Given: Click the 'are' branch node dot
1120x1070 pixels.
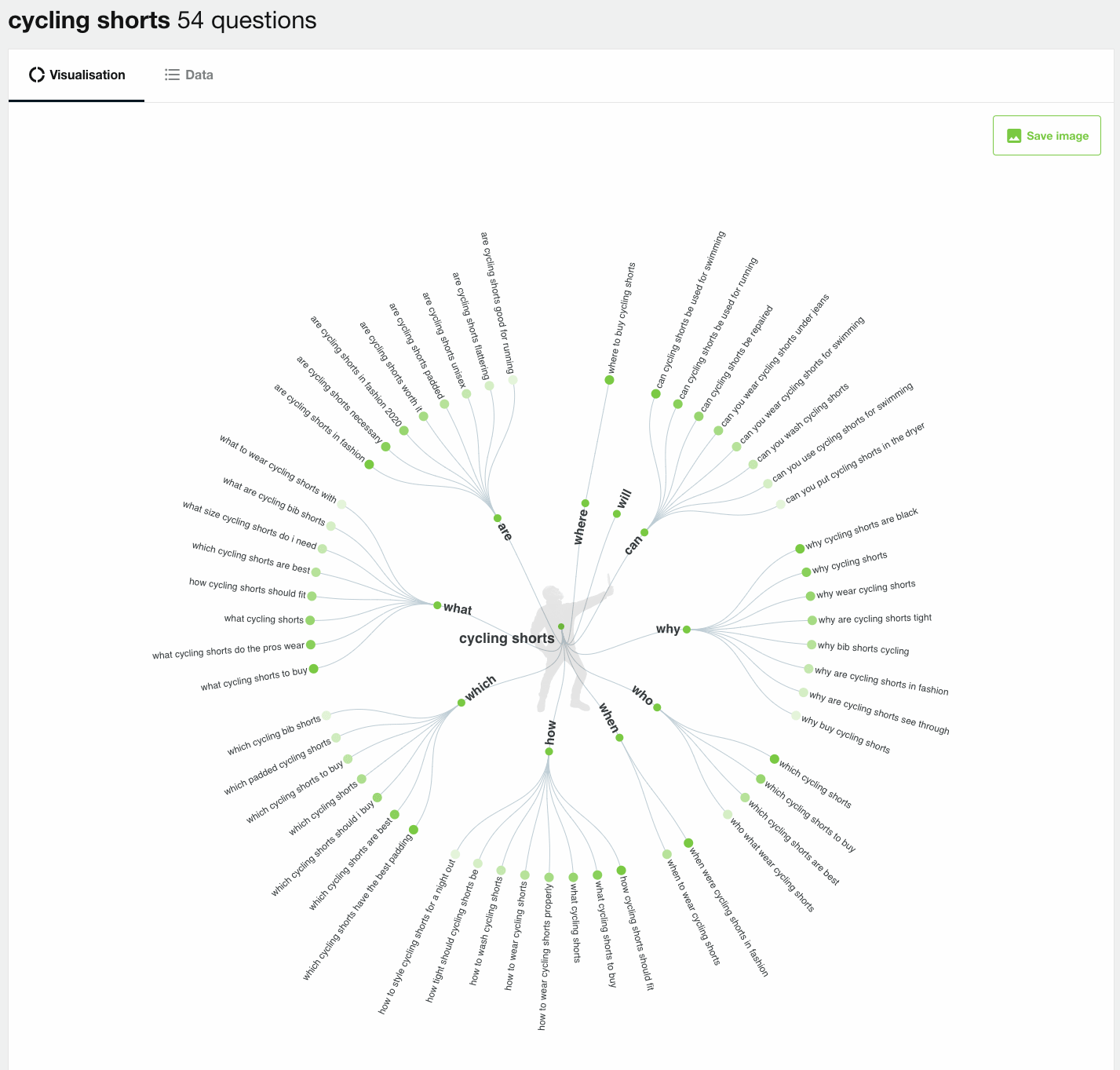Looking at the screenshot, I should [498, 518].
